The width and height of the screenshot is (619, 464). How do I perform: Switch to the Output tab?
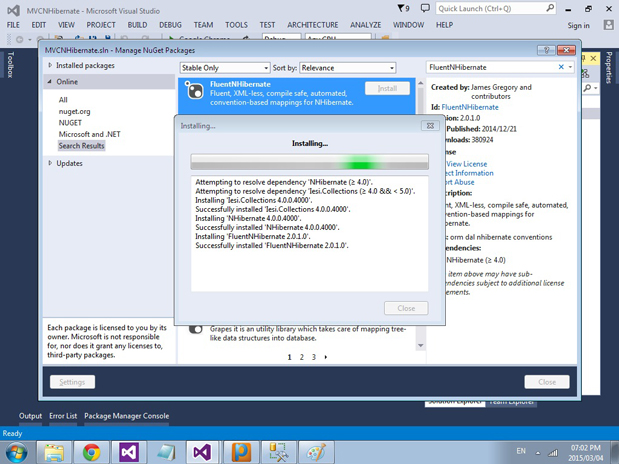(30, 416)
